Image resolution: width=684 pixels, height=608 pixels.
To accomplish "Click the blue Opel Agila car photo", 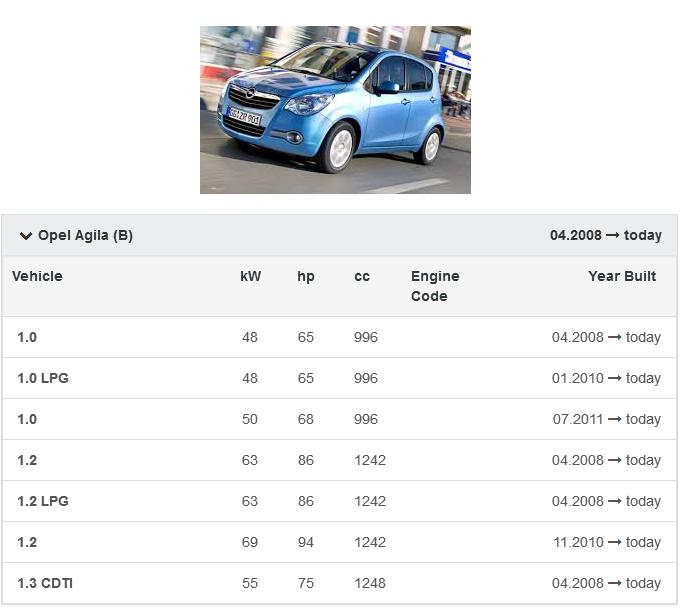I will click(x=335, y=110).
